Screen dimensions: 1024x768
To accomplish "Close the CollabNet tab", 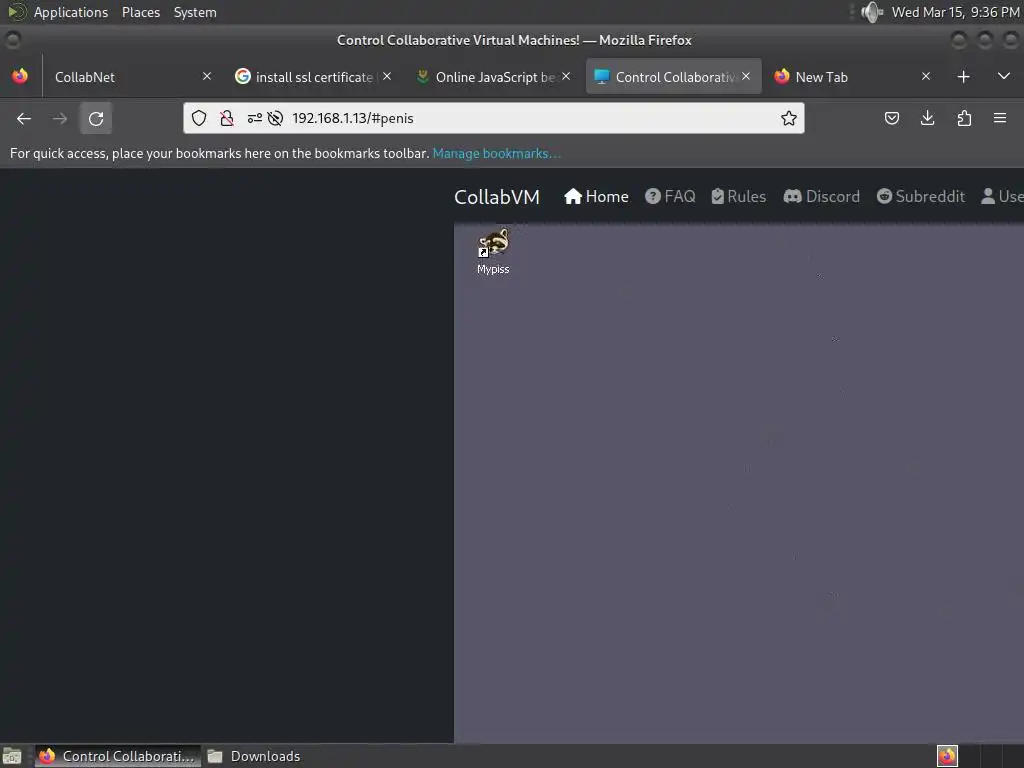I will click(x=207, y=76).
